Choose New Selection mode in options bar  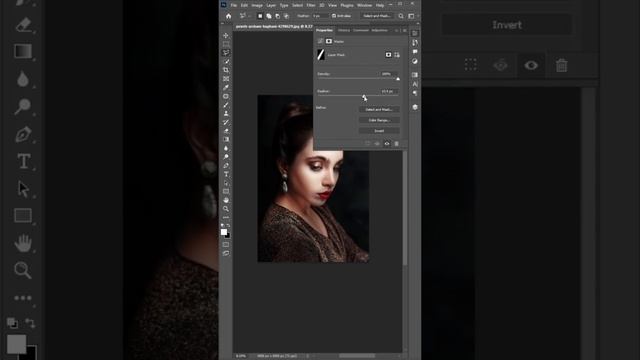tap(260, 16)
